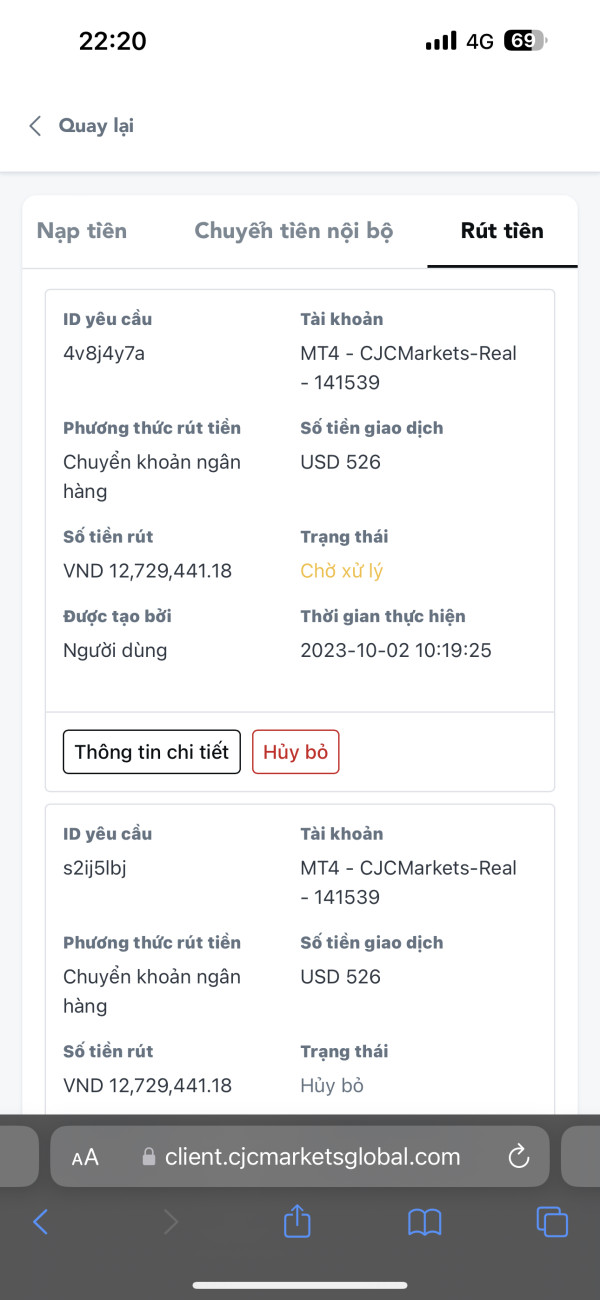Screen dimensions: 600x1300
Task: Show Safari open tabs overview icon
Action: click(x=552, y=1221)
